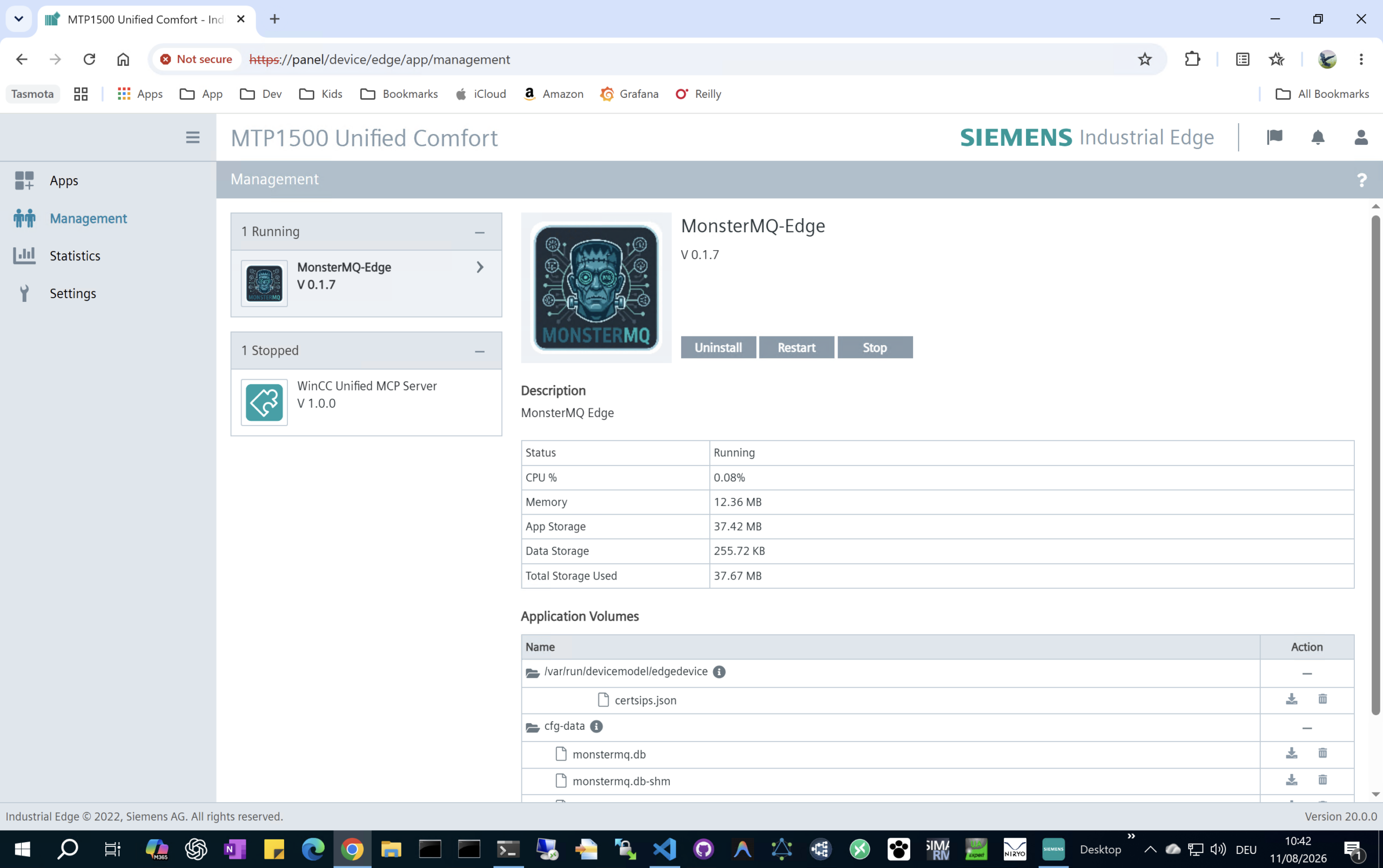Image resolution: width=1383 pixels, height=868 pixels.
Task: Open the help question mark icon
Action: pos(1361,180)
